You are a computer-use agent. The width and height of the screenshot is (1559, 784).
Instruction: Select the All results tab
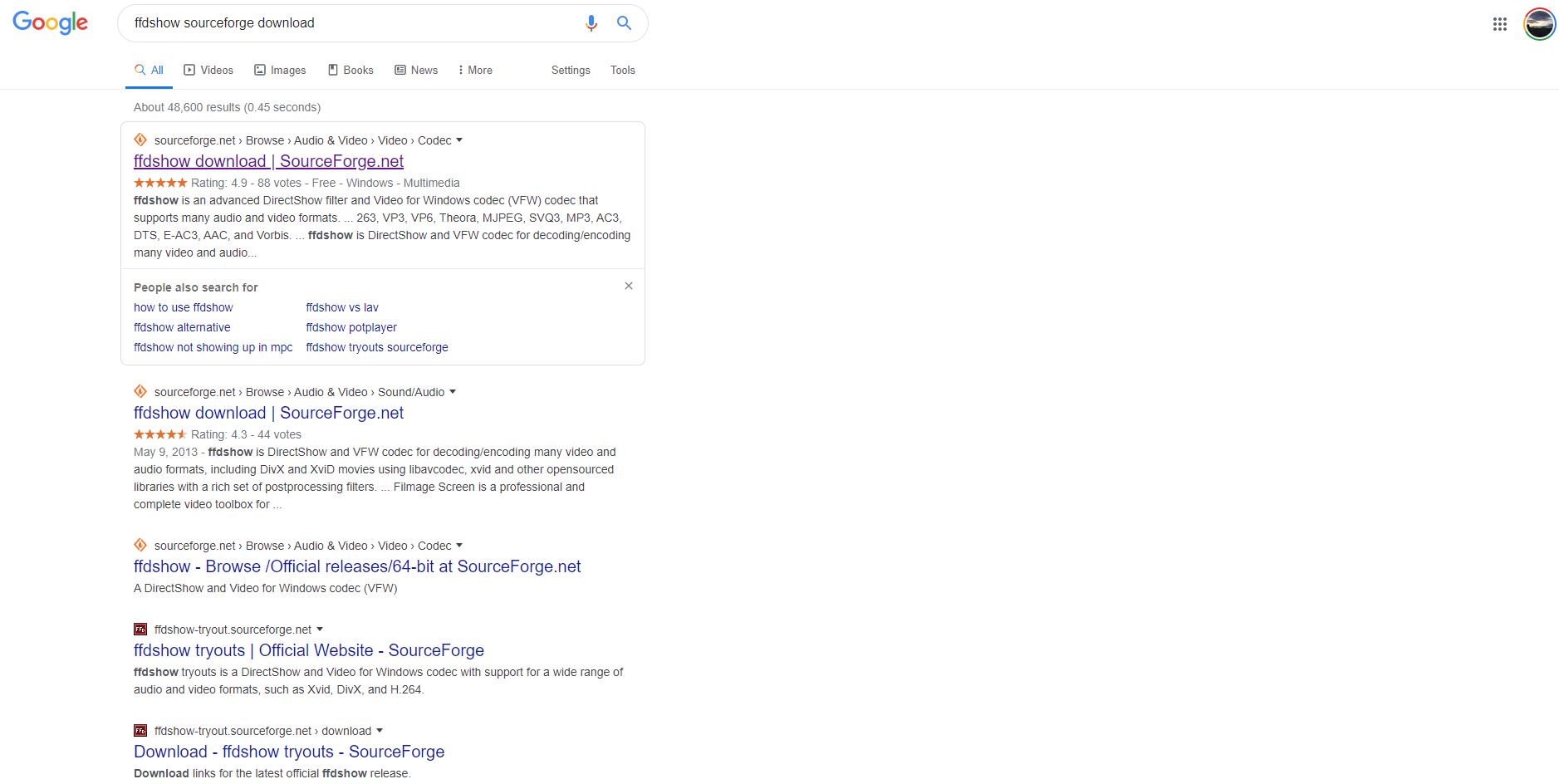pos(150,70)
